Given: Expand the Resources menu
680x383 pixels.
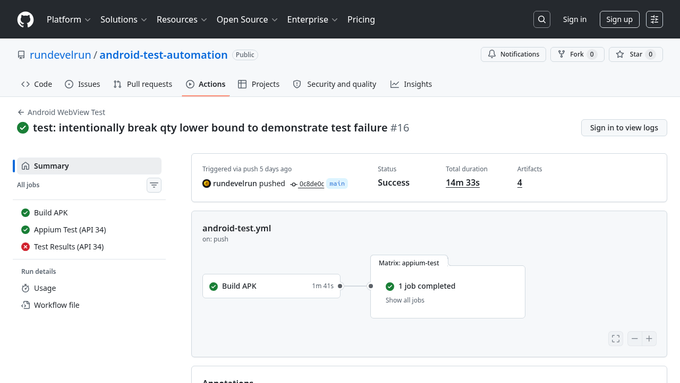Looking at the screenshot, I should [182, 20].
